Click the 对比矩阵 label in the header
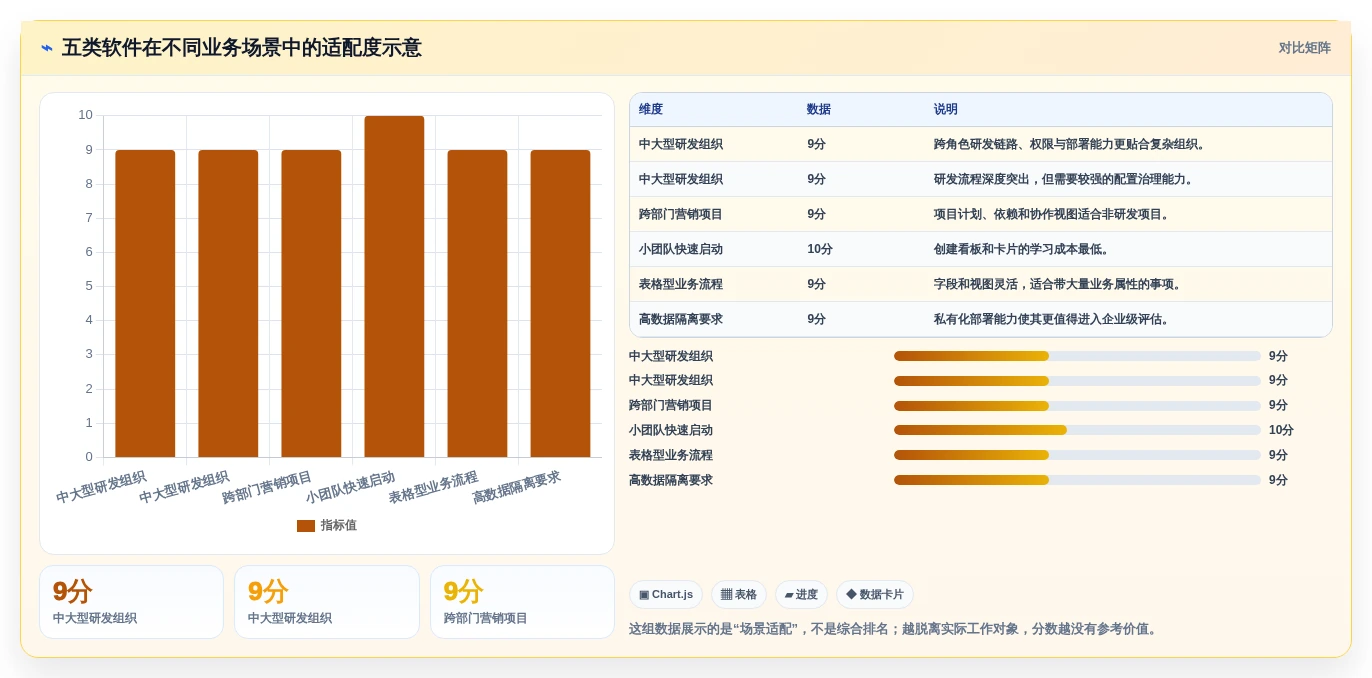Screen dimensions: 1372x678 (x=1305, y=48)
